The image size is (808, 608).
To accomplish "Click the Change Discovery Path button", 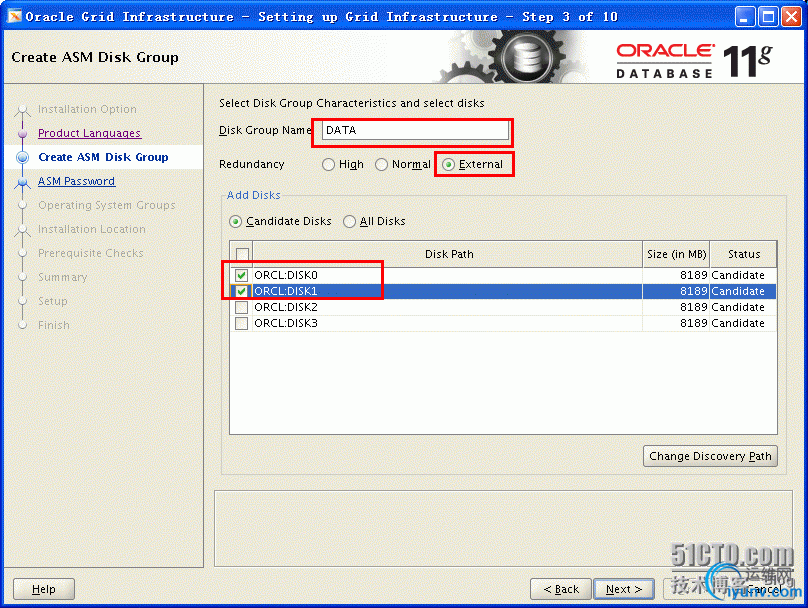I will tap(710, 456).
